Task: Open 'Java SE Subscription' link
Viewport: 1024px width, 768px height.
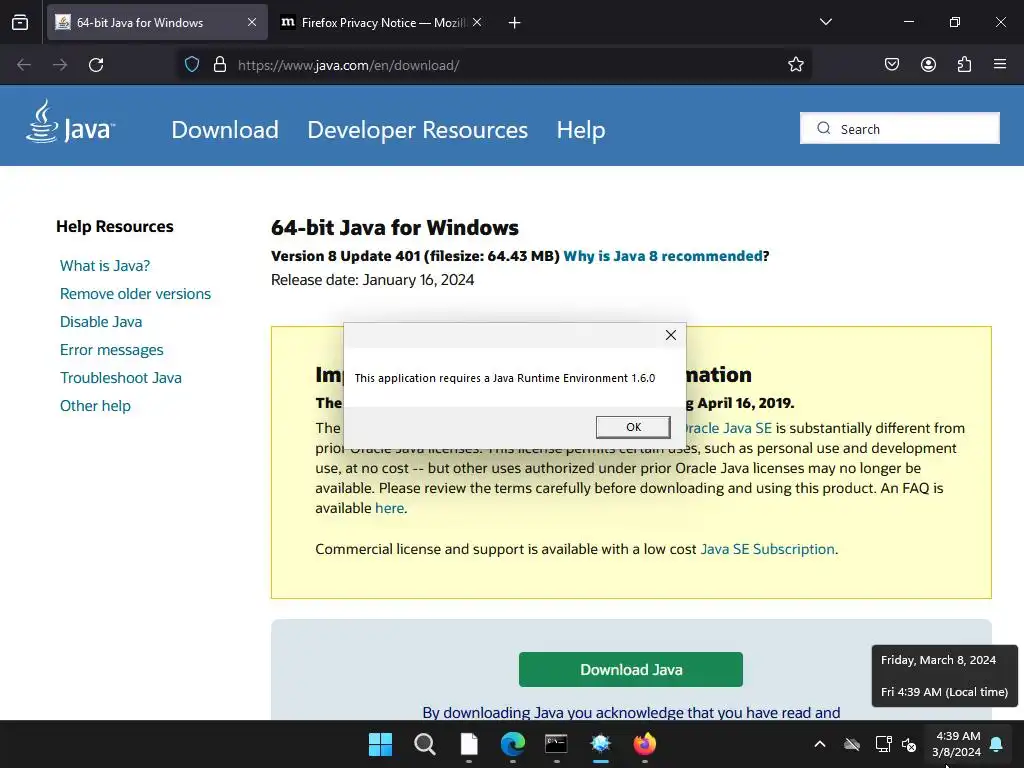Action: pos(767,549)
